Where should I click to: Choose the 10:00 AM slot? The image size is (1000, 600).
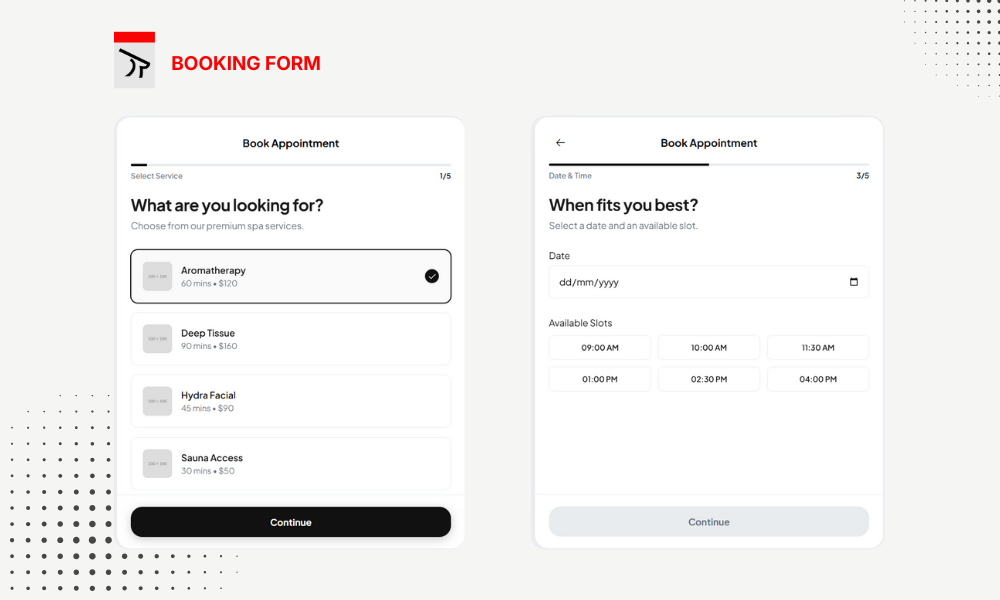tap(708, 348)
